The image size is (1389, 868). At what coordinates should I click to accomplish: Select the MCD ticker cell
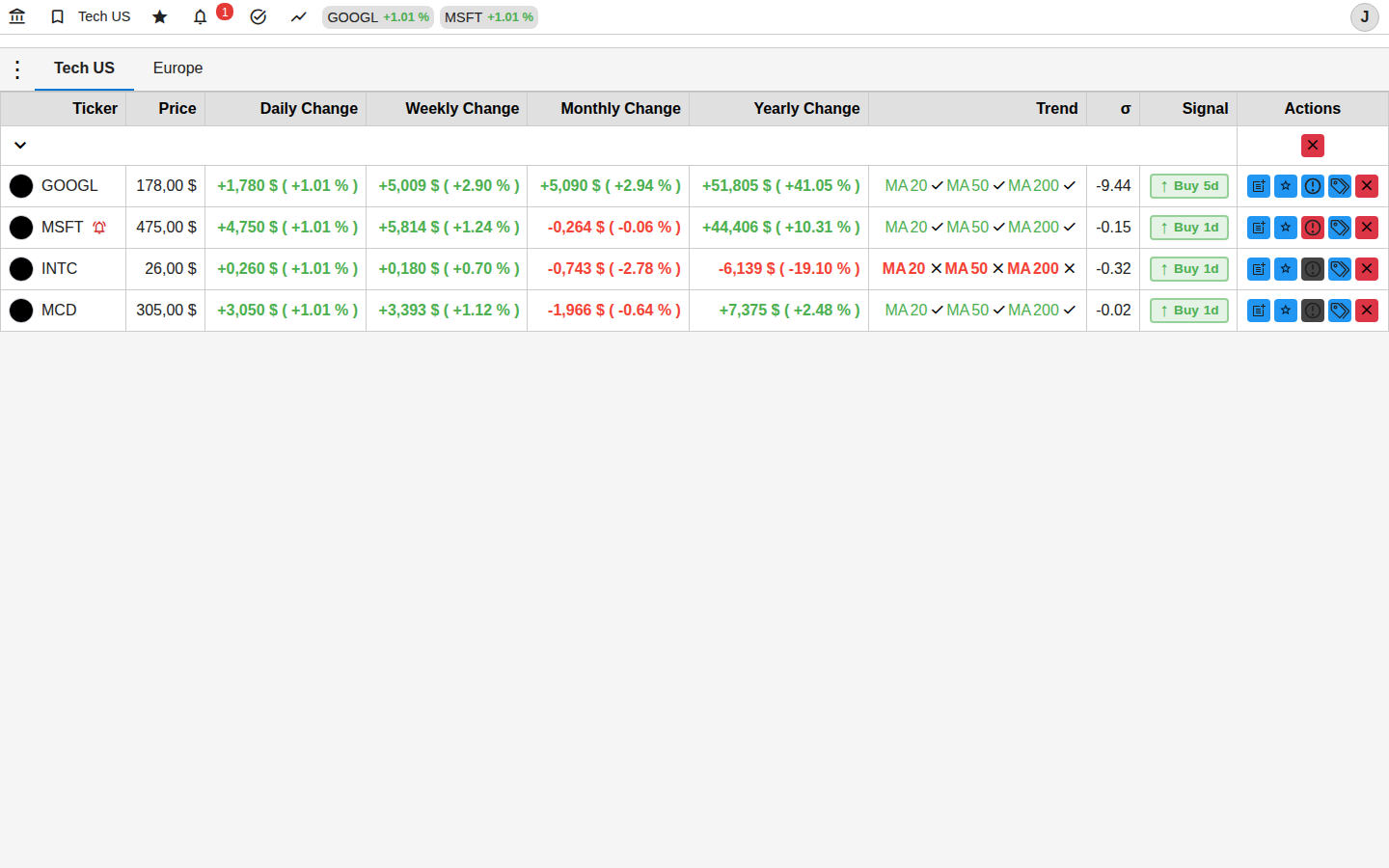pyautogui.click(x=64, y=311)
